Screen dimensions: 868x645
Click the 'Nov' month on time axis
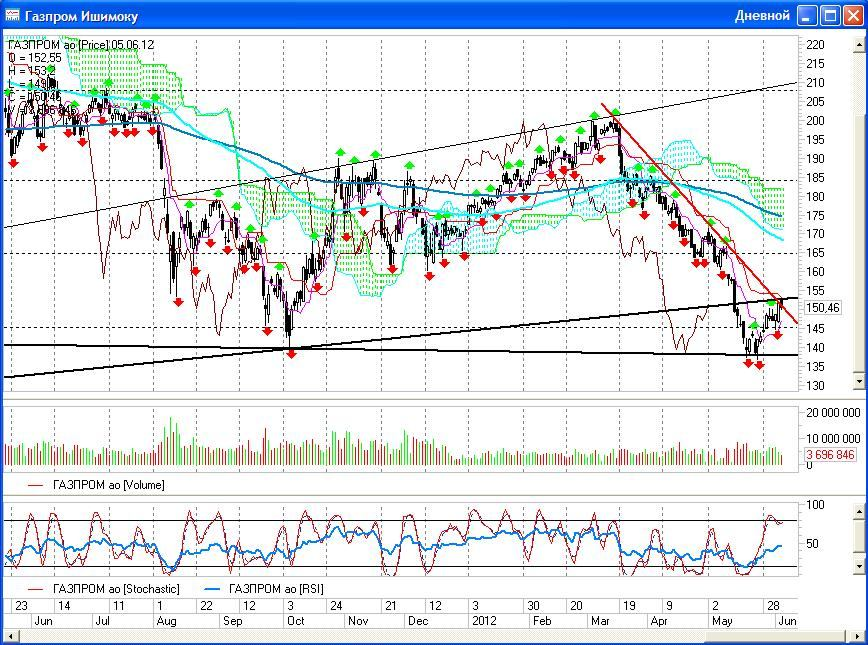[x=358, y=621]
